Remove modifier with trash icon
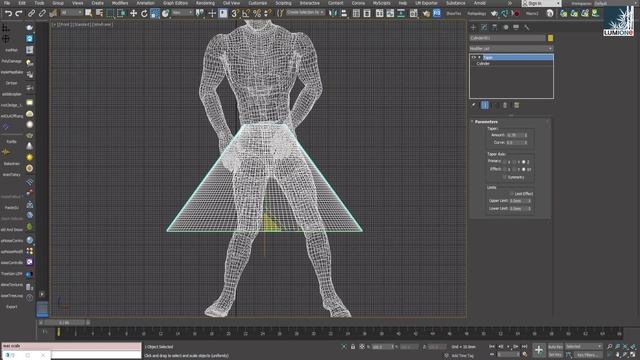This screenshot has width=640, height=360. pyautogui.click(x=505, y=105)
